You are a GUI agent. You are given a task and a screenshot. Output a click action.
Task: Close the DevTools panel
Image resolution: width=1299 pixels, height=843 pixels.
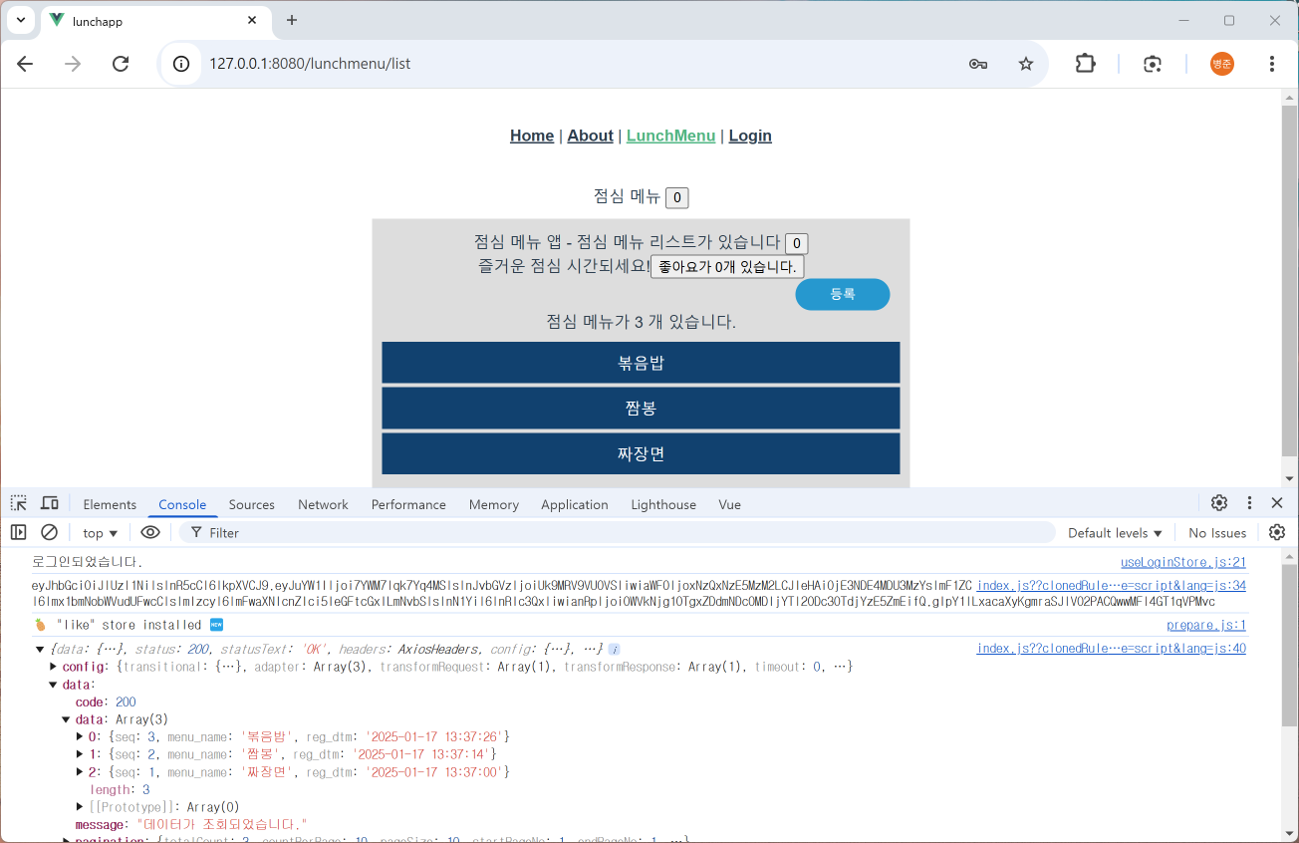(1277, 503)
